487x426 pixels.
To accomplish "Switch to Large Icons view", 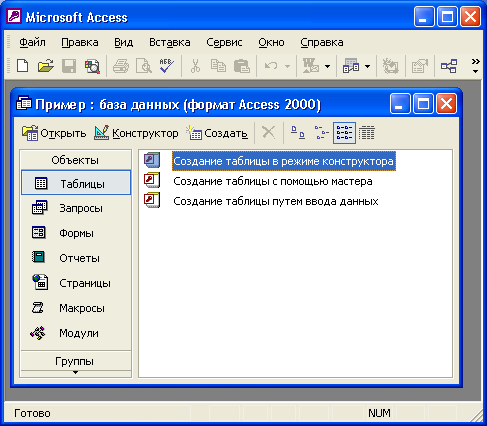I will [x=298, y=133].
